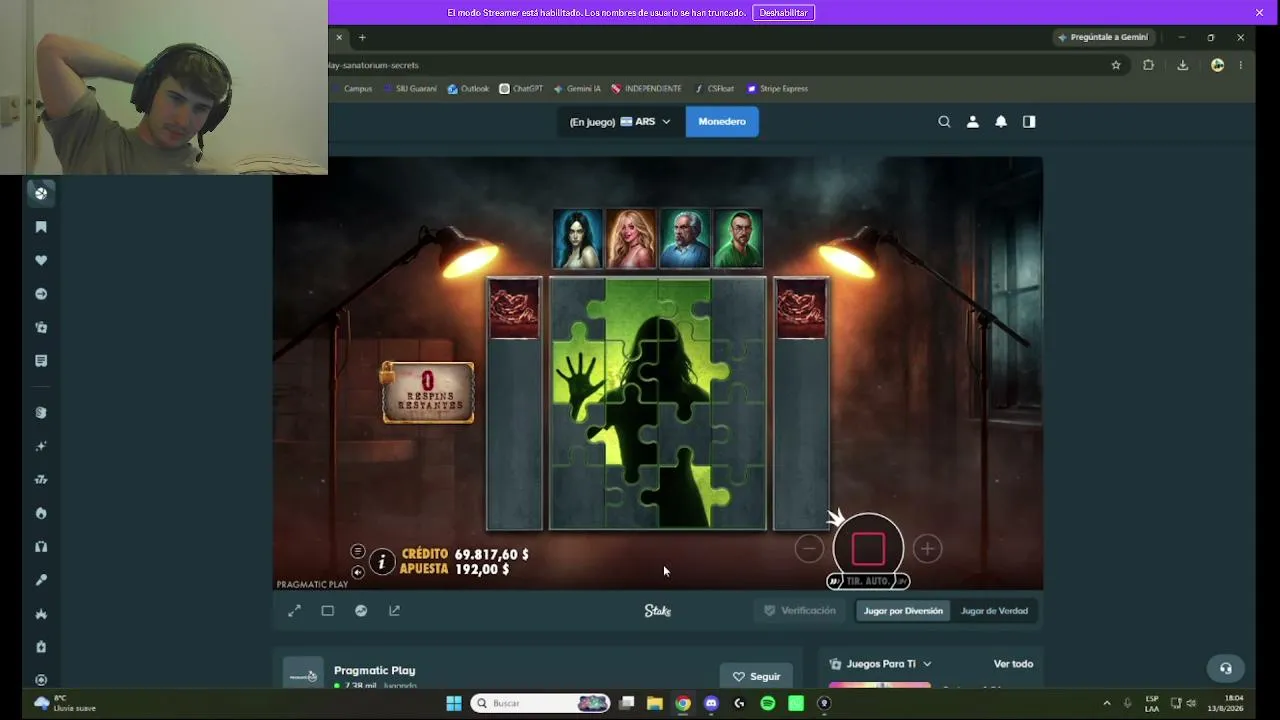
Task: Open favorites heart icon in sidebar
Action: tap(41, 260)
